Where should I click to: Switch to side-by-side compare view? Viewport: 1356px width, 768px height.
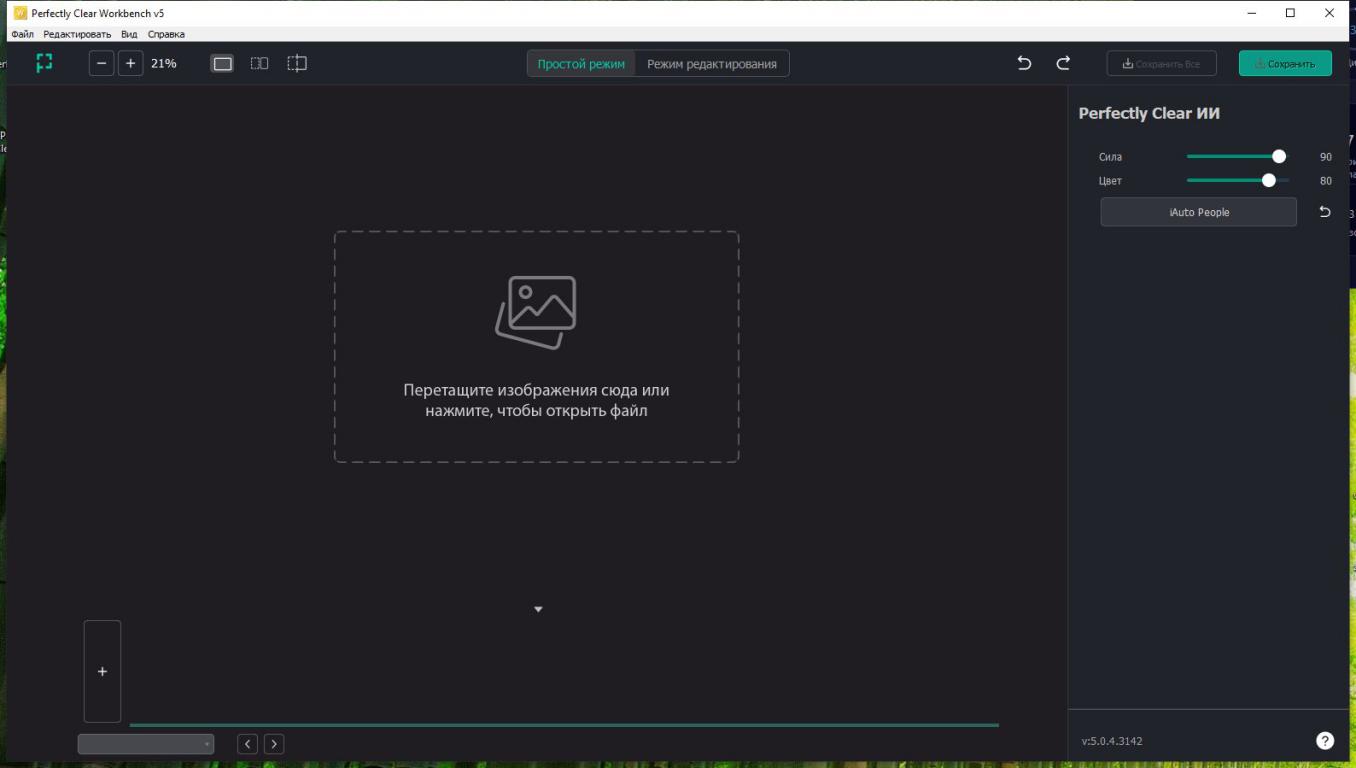pyautogui.click(x=259, y=63)
